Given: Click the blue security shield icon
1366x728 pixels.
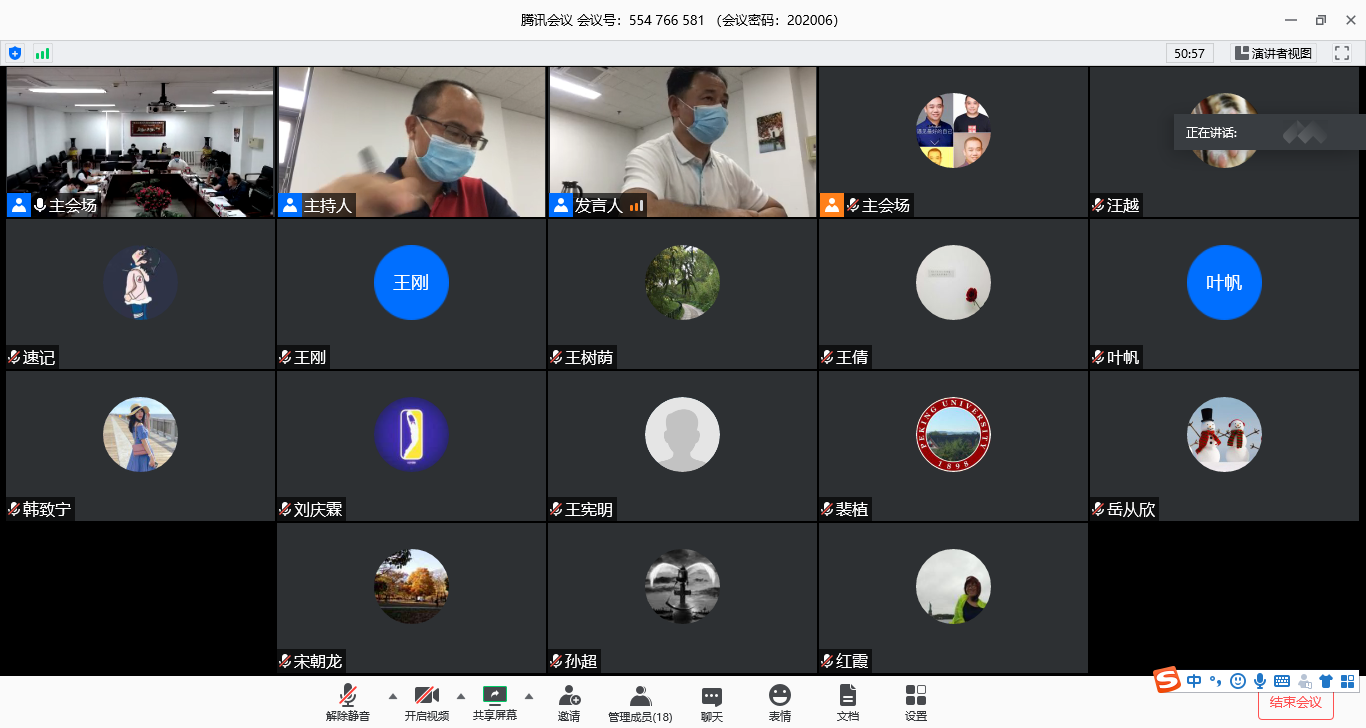Looking at the screenshot, I should (x=15, y=53).
